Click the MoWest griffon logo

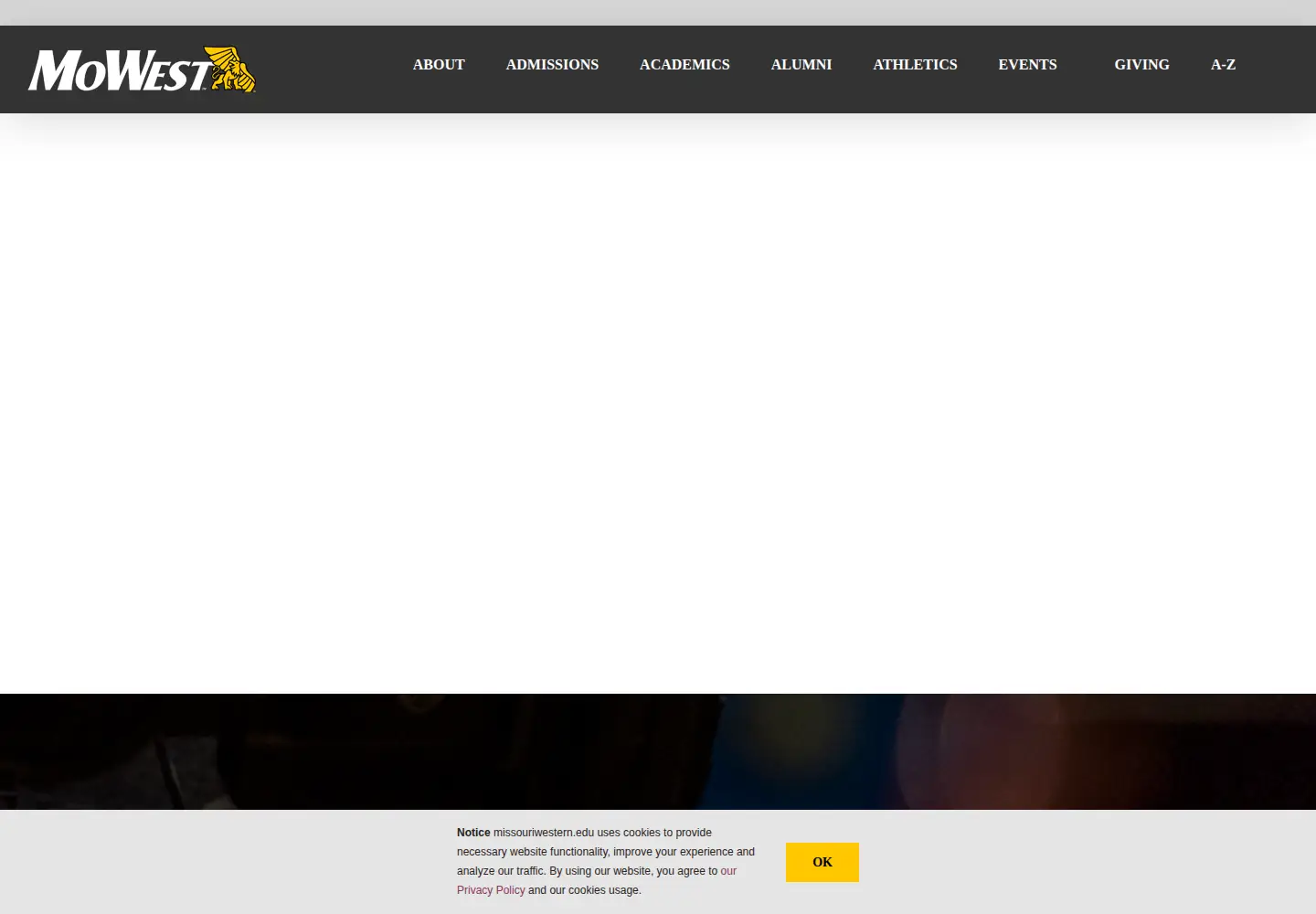142,69
